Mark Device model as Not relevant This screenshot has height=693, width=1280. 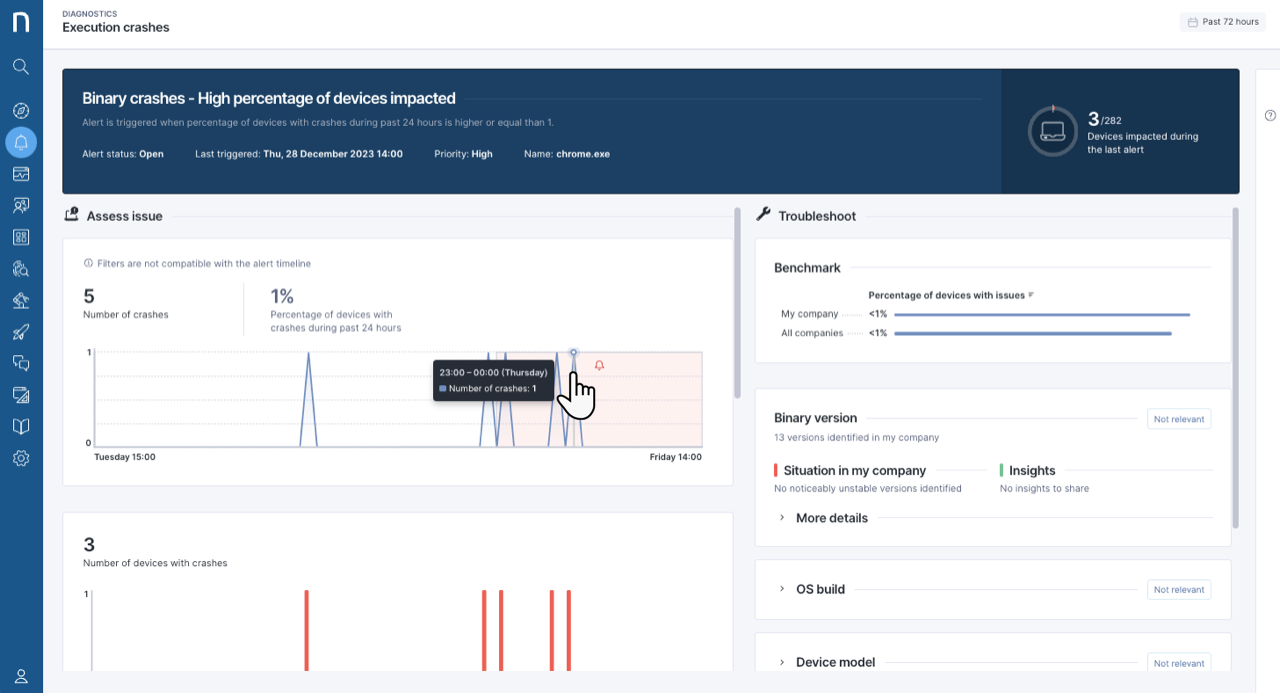[x=1178, y=663]
